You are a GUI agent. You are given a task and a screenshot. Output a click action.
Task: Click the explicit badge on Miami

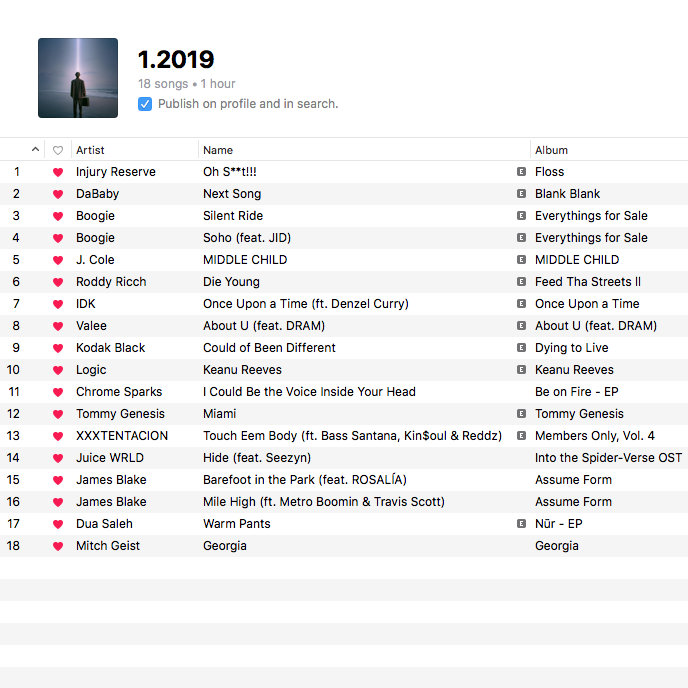pyautogui.click(x=521, y=413)
